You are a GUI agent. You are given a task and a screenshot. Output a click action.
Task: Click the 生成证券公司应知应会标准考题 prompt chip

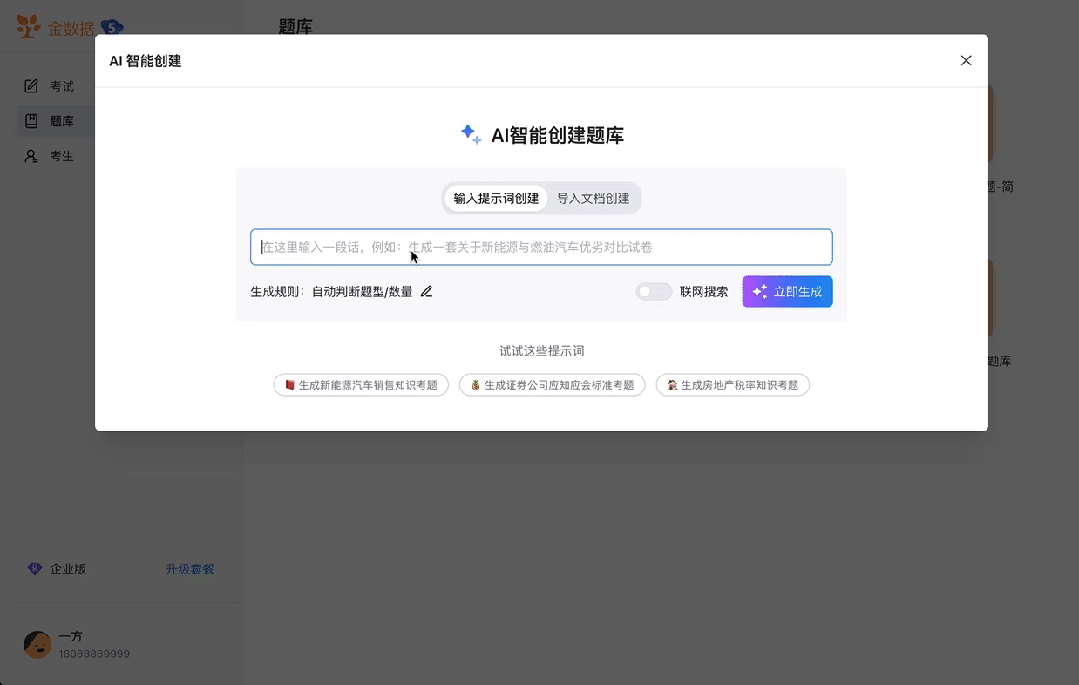tap(552, 384)
